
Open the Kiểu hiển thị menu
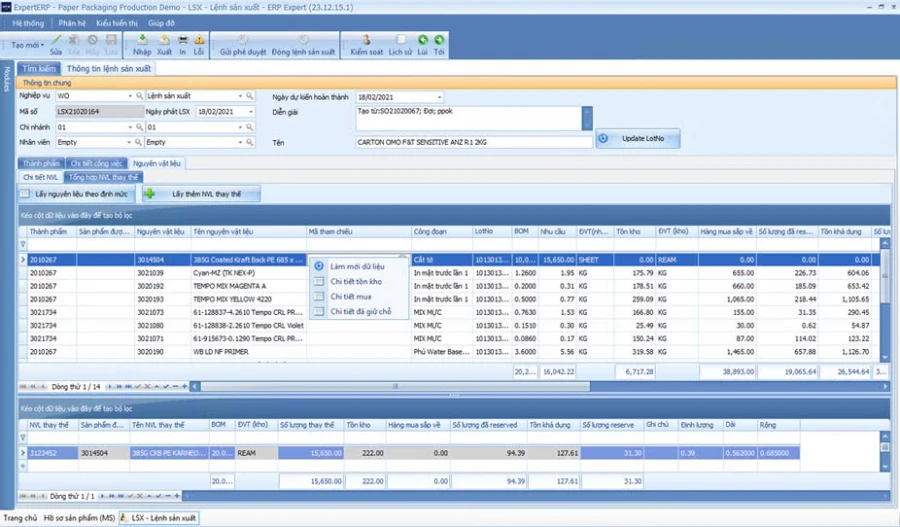(117, 23)
